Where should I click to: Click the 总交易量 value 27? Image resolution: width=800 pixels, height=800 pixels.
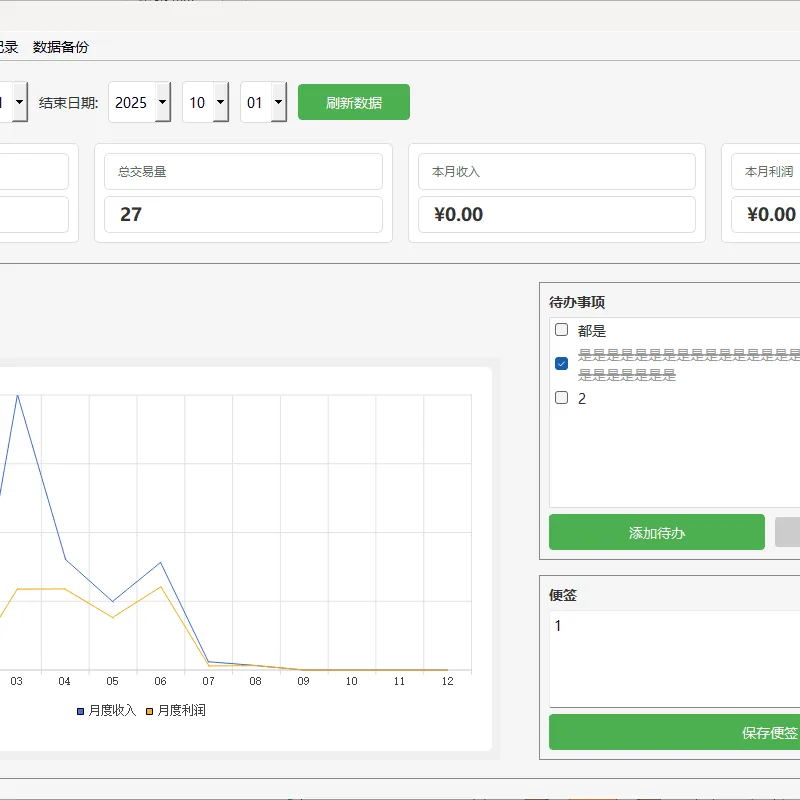point(131,214)
